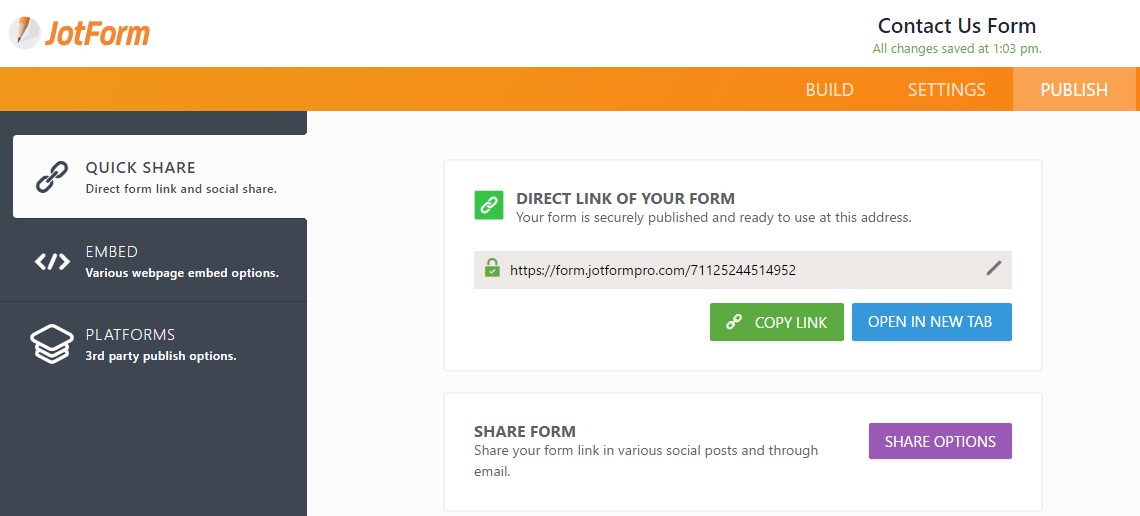The image size is (1140, 516).
Task: Click the green direct link icon
Action: [x=489, y=205]
